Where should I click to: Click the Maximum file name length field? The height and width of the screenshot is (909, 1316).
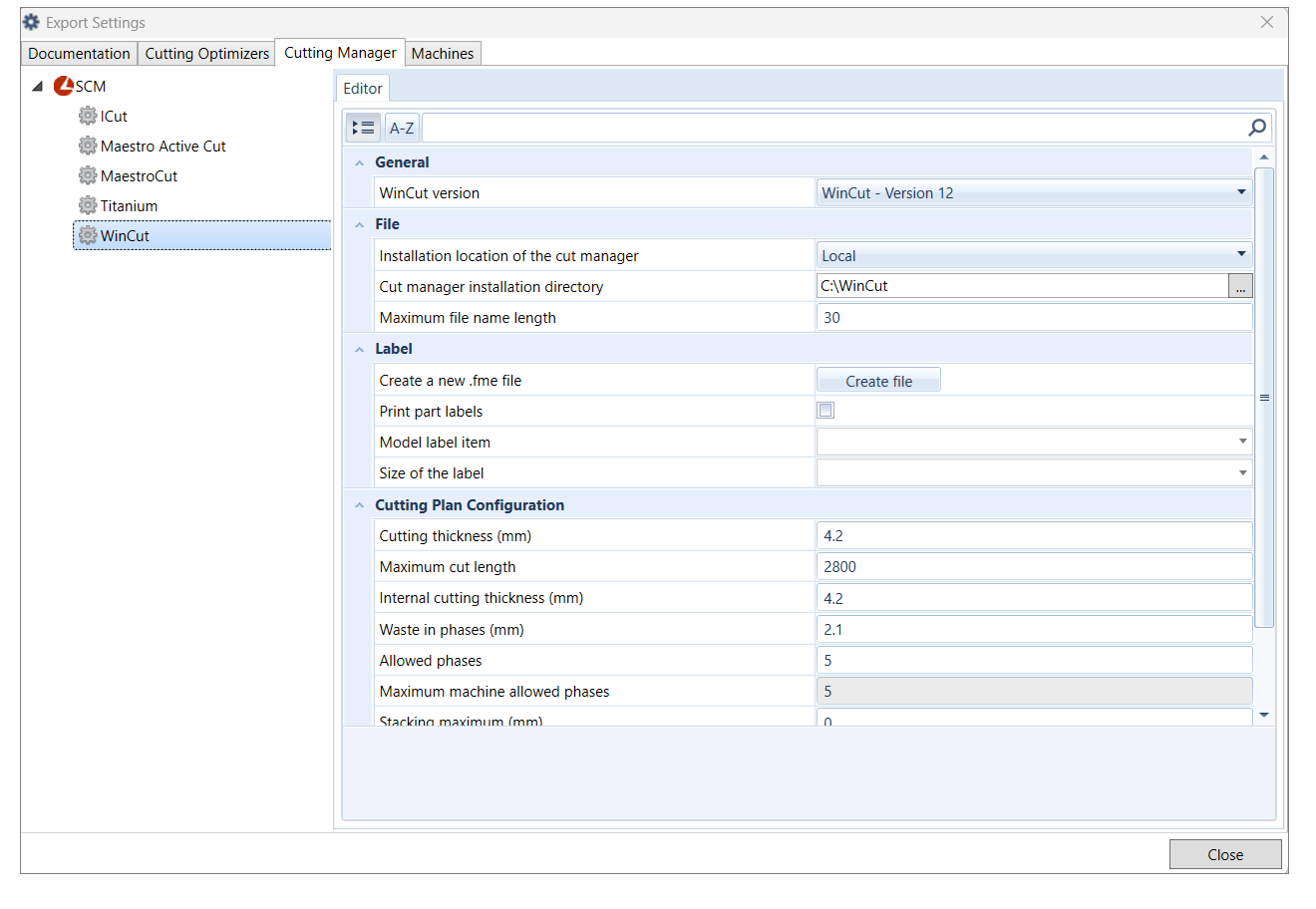click(1034, 317)
